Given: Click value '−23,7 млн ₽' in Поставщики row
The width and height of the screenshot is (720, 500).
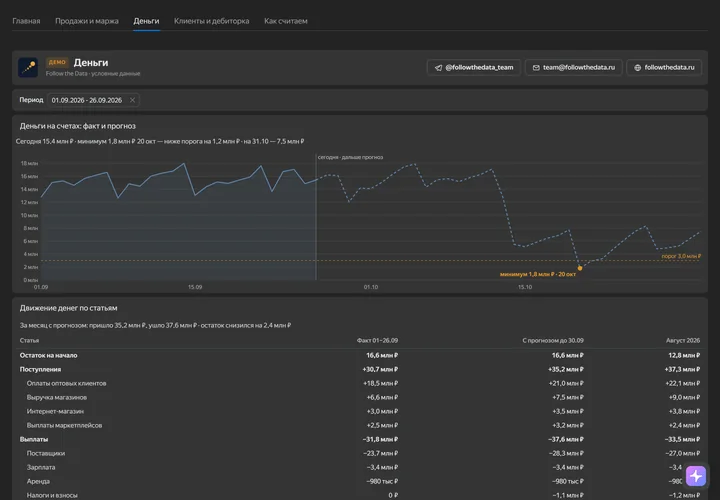Looking at the screenshot, I should coord(382,453).
